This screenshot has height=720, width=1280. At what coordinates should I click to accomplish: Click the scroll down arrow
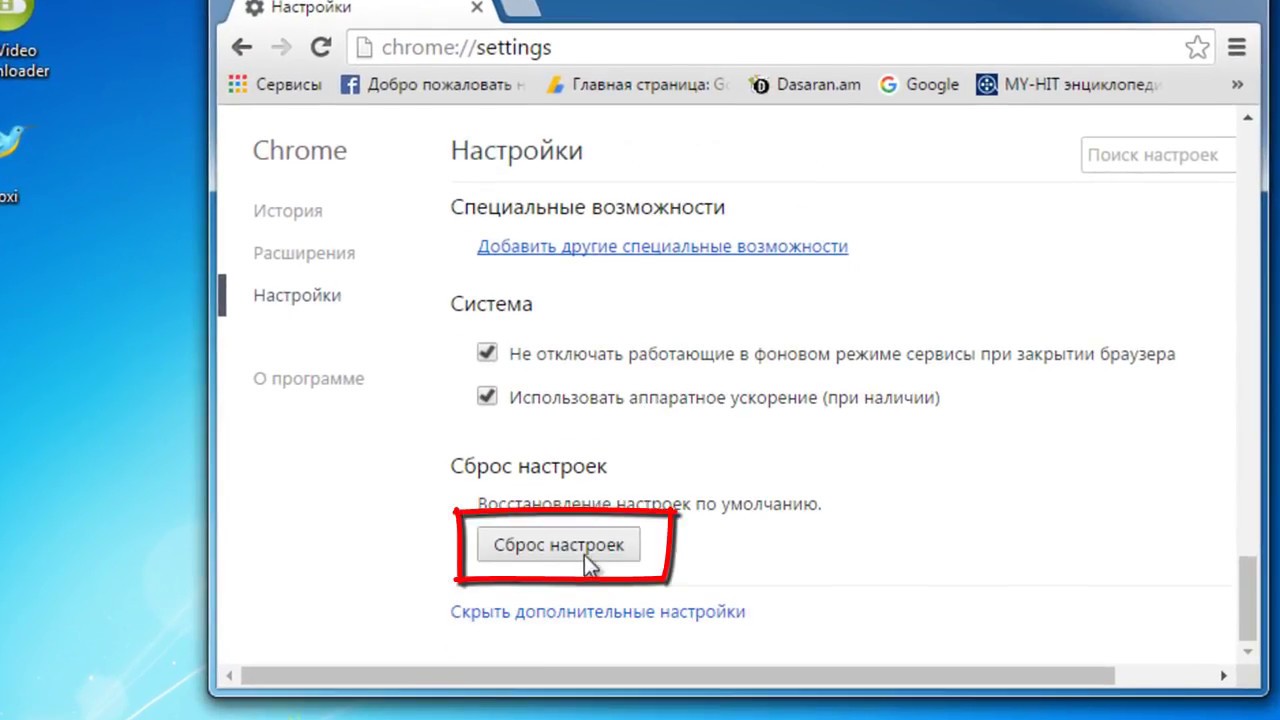(x=1247, y=651)
